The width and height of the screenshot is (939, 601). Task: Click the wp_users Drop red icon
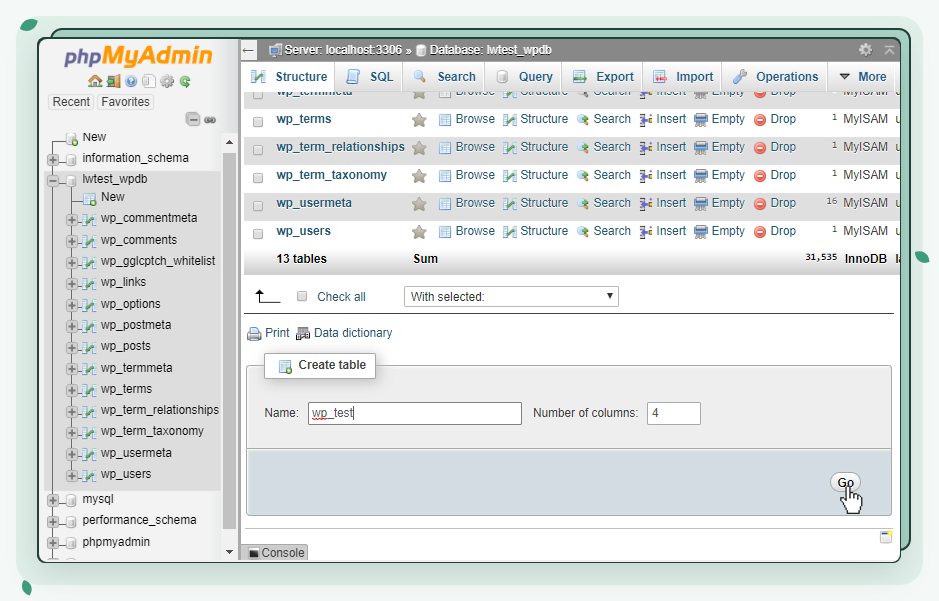760,232
